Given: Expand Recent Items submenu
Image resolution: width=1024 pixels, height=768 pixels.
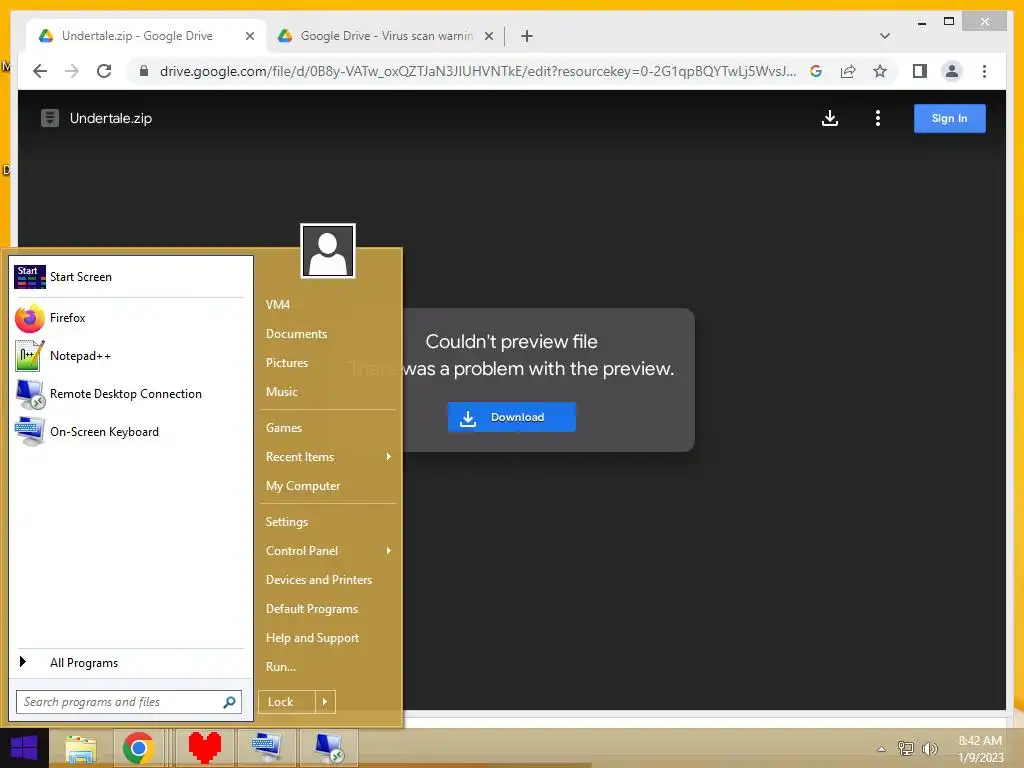Looking at the screenshot, I should (328, 457).
